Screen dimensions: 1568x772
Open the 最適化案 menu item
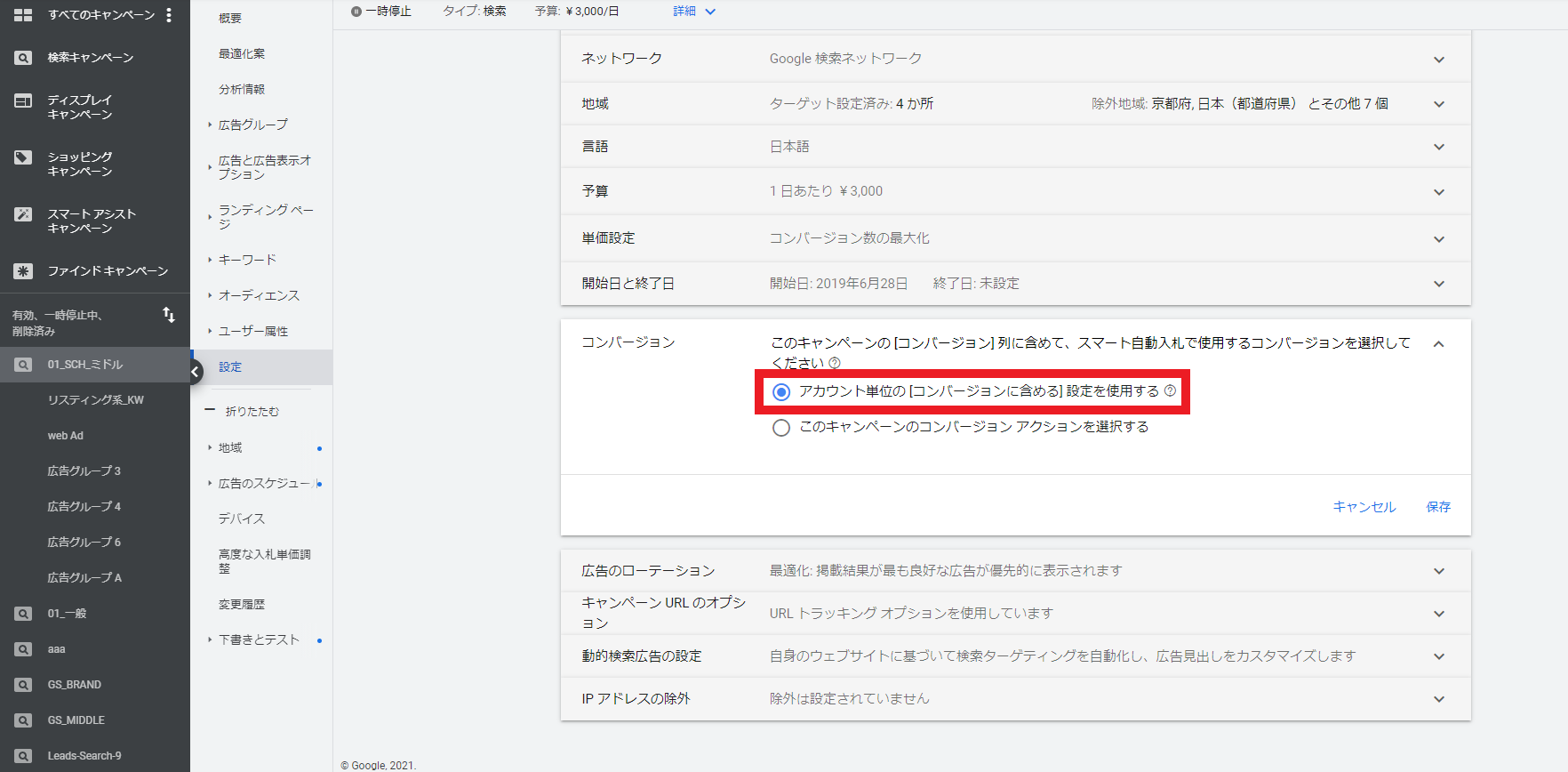click(242, 53)
